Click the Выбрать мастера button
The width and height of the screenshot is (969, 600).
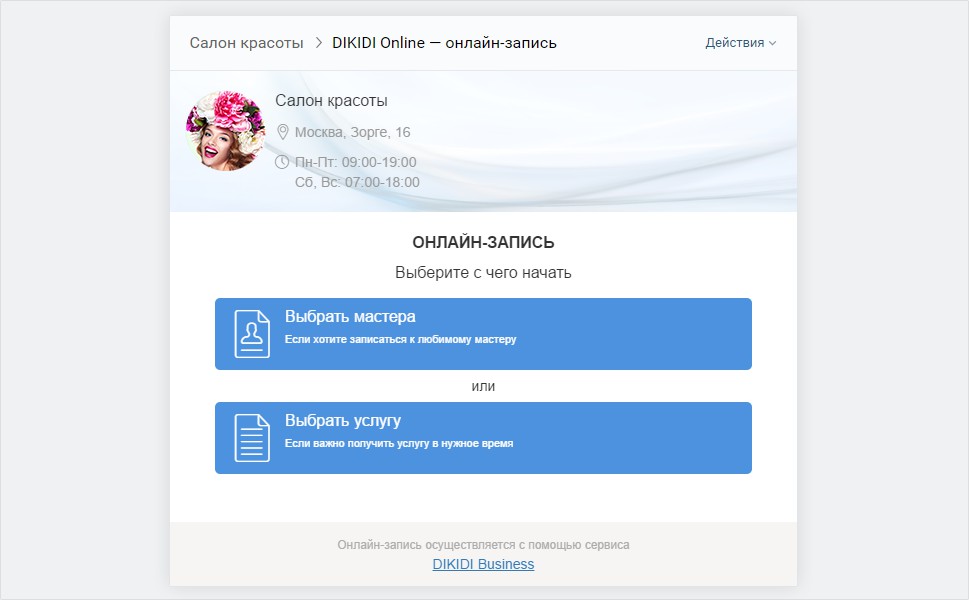(x=483, y=334)
